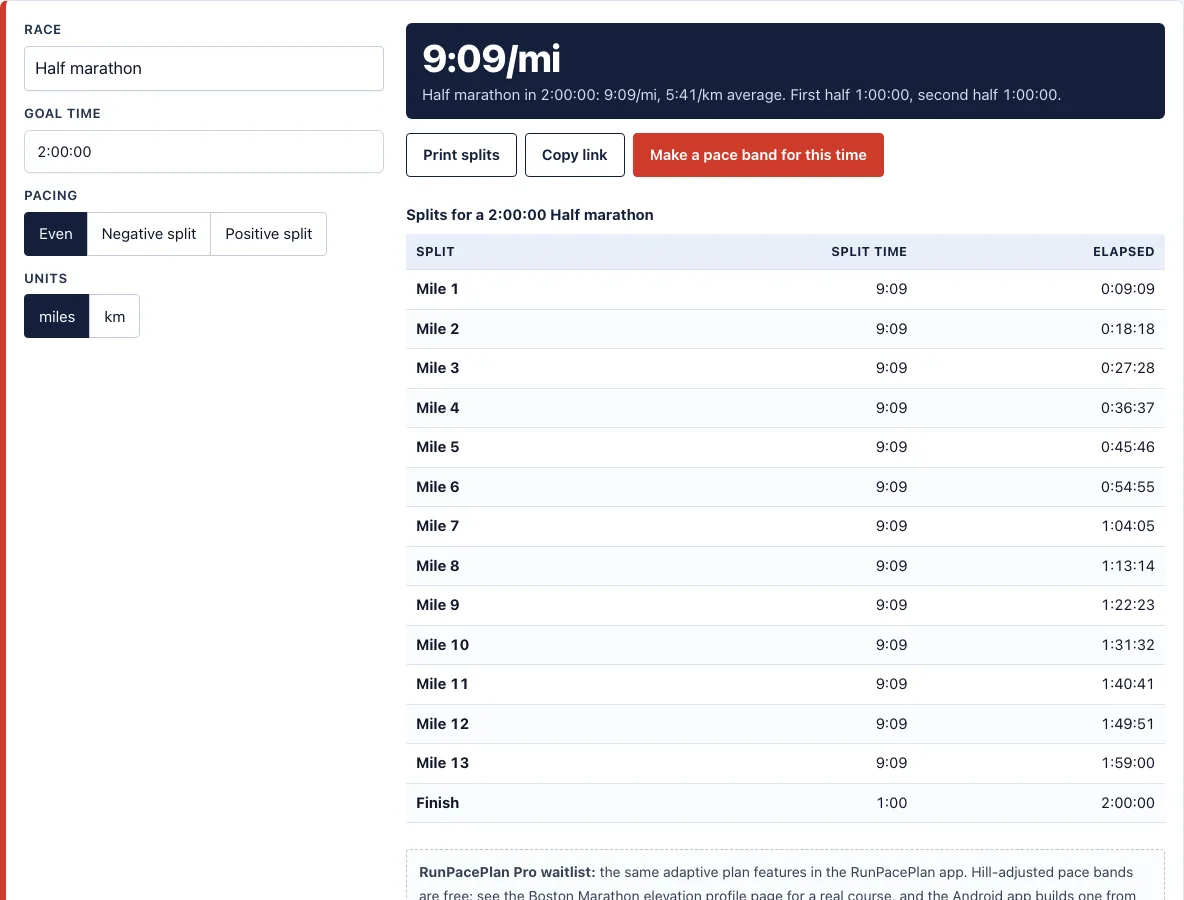Click Mile 13 split time 9:09
This screenshot has width=1184, height=900.
pyautogui.click(x=892, y=763)
